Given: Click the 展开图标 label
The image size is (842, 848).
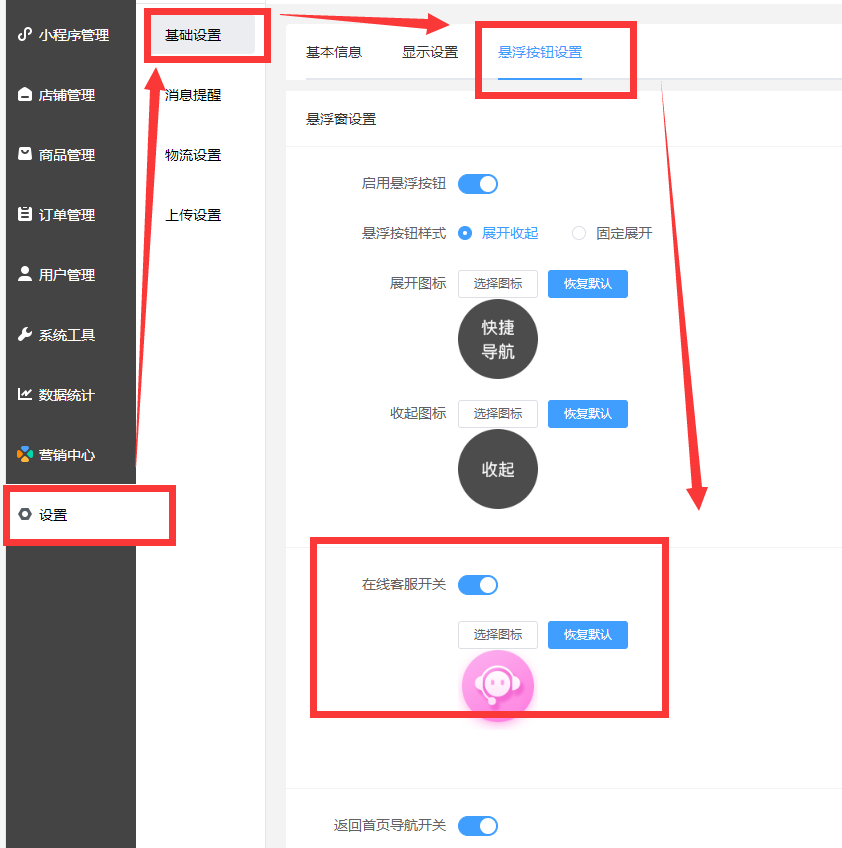Looking at the screenshot, I should click(417, 283).
